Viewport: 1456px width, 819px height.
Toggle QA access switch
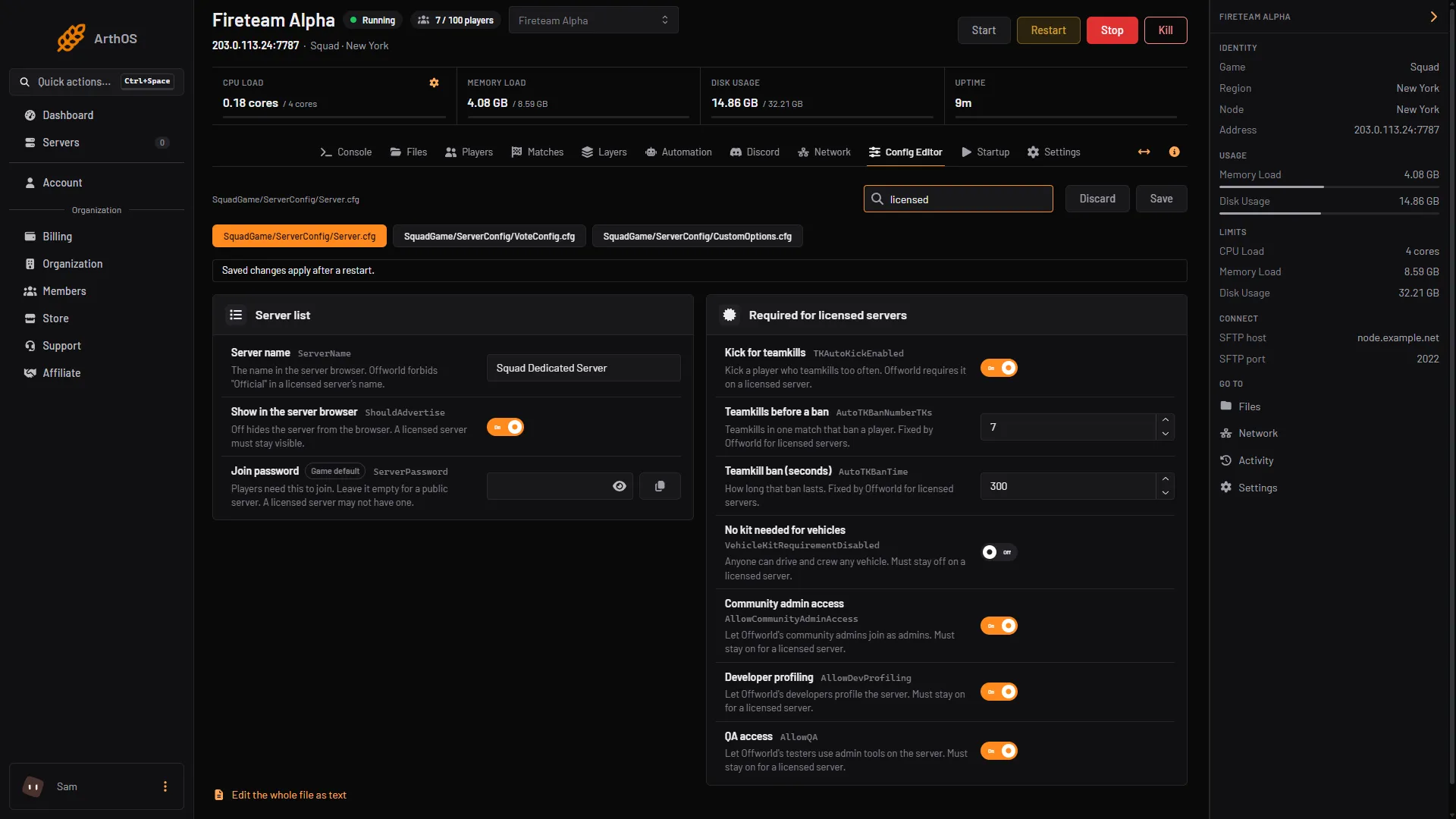(999, 751)
